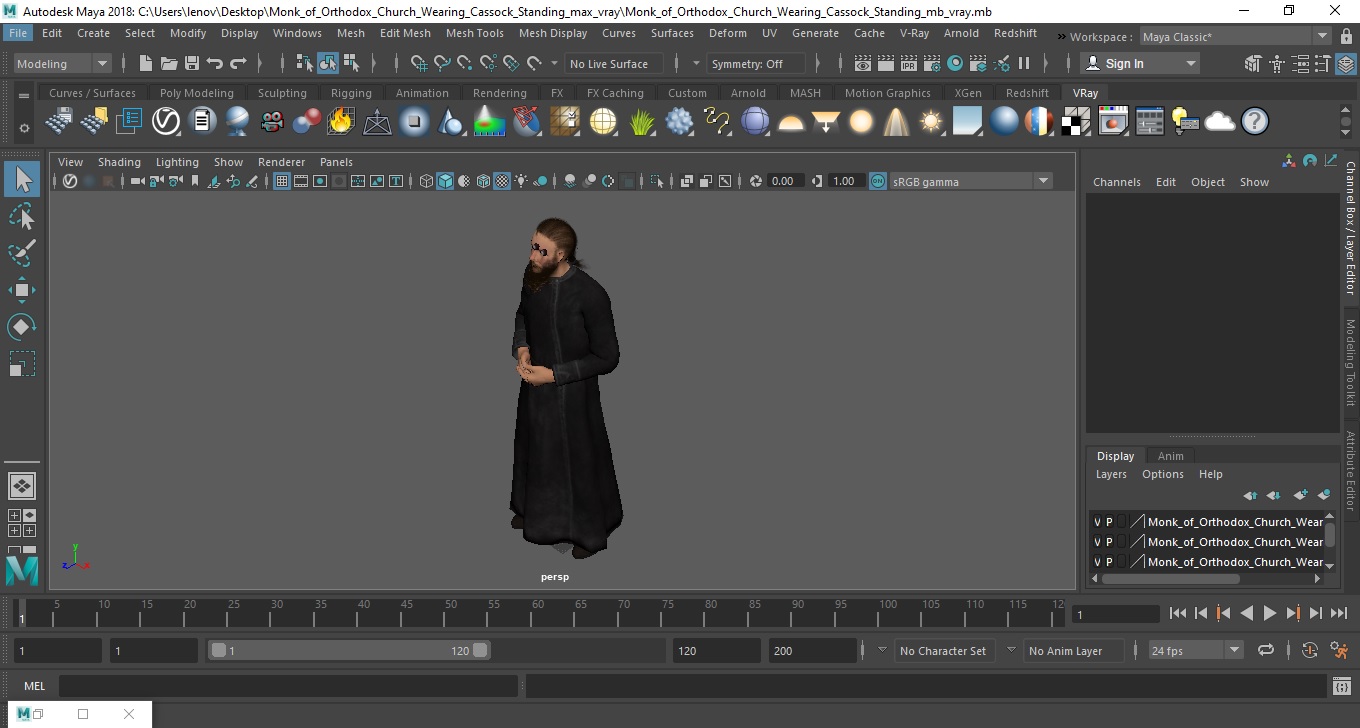Open the shelf gear options menu
1360x728 pixels.
pyautogui.click(x=24, y=128)
